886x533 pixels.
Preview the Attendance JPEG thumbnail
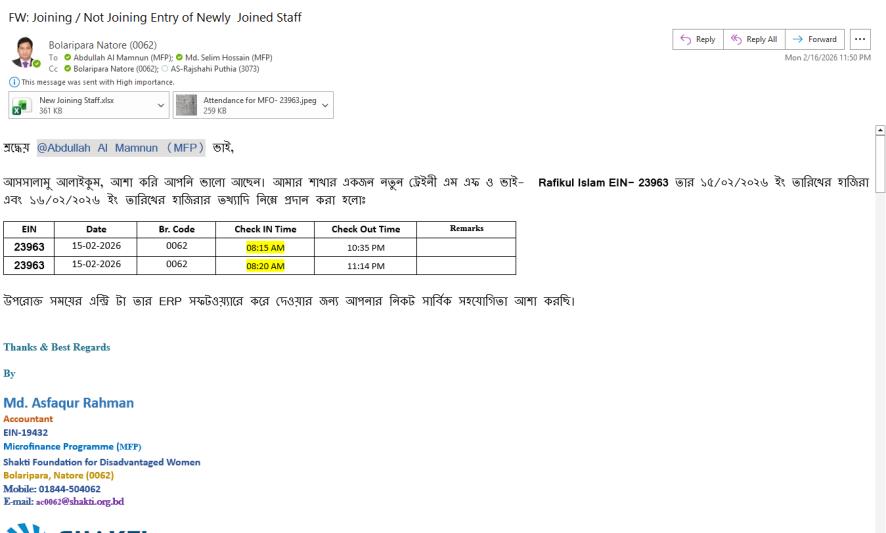[186, 104]
